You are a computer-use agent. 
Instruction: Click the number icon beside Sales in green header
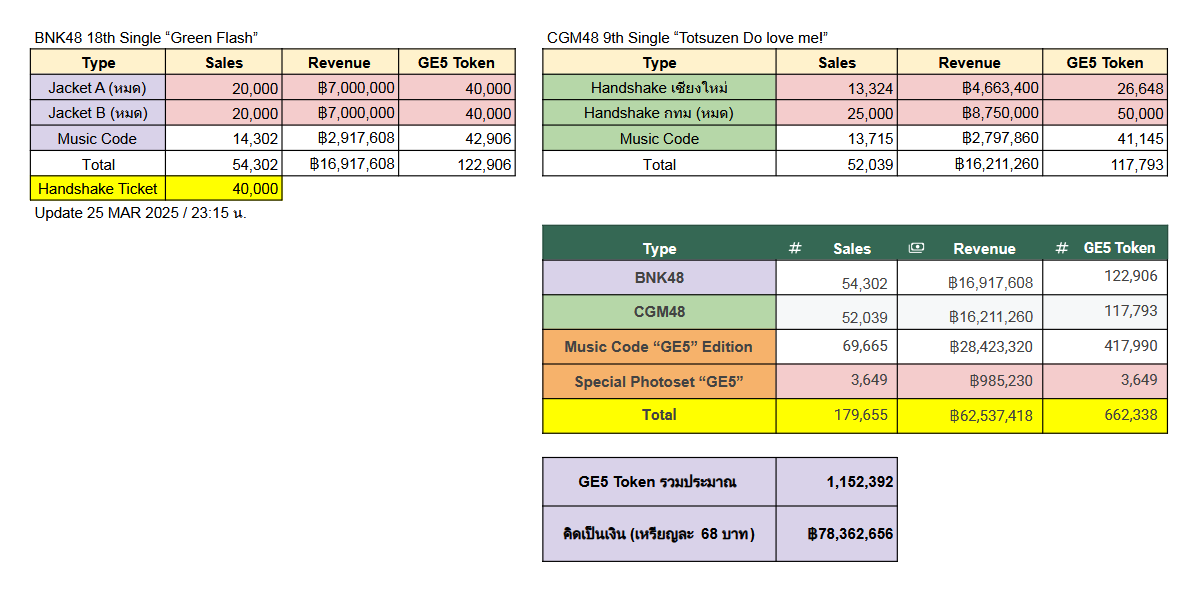coord(794,248)
